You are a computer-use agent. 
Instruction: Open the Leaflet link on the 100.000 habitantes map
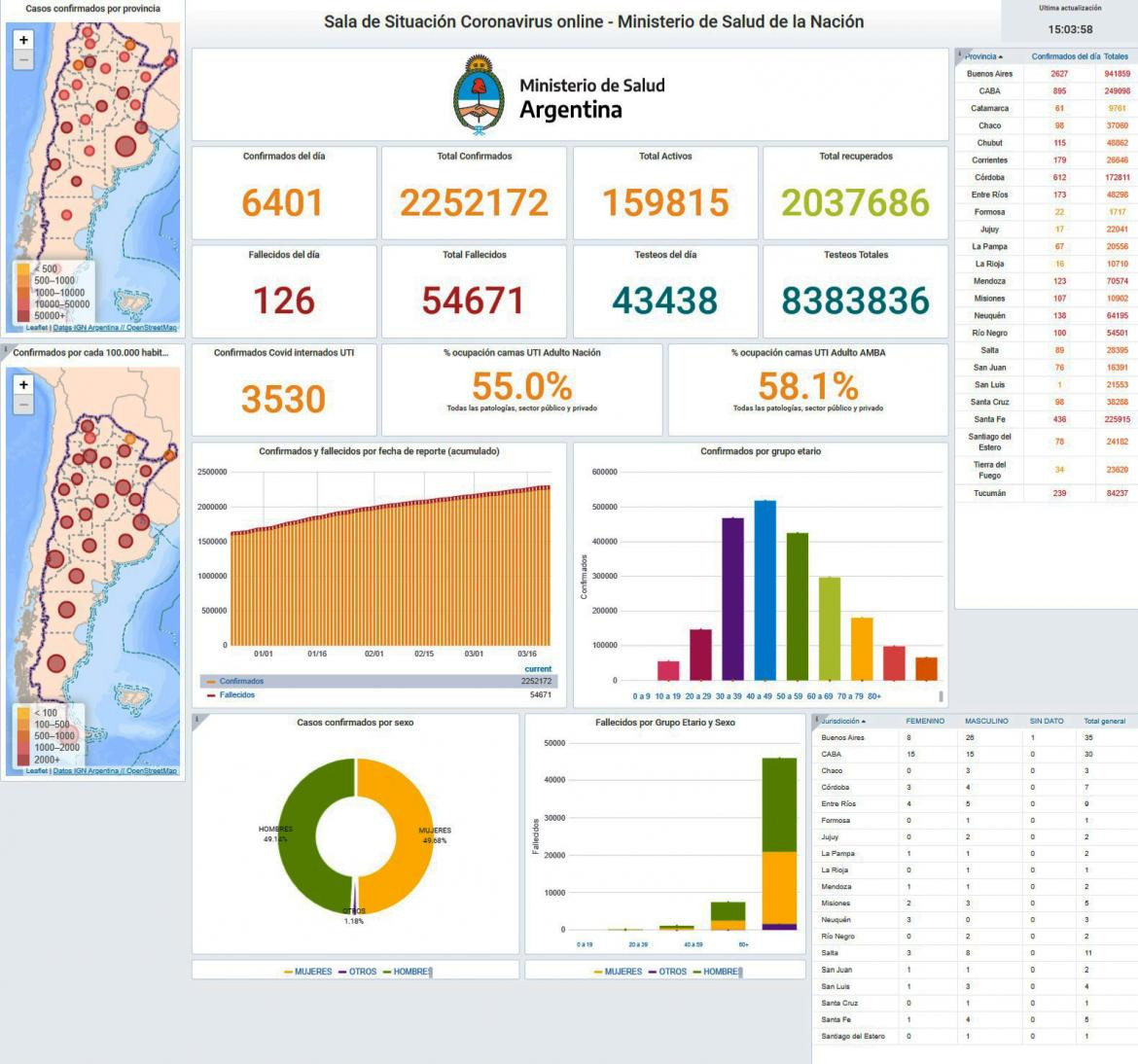tap(36, 771)
